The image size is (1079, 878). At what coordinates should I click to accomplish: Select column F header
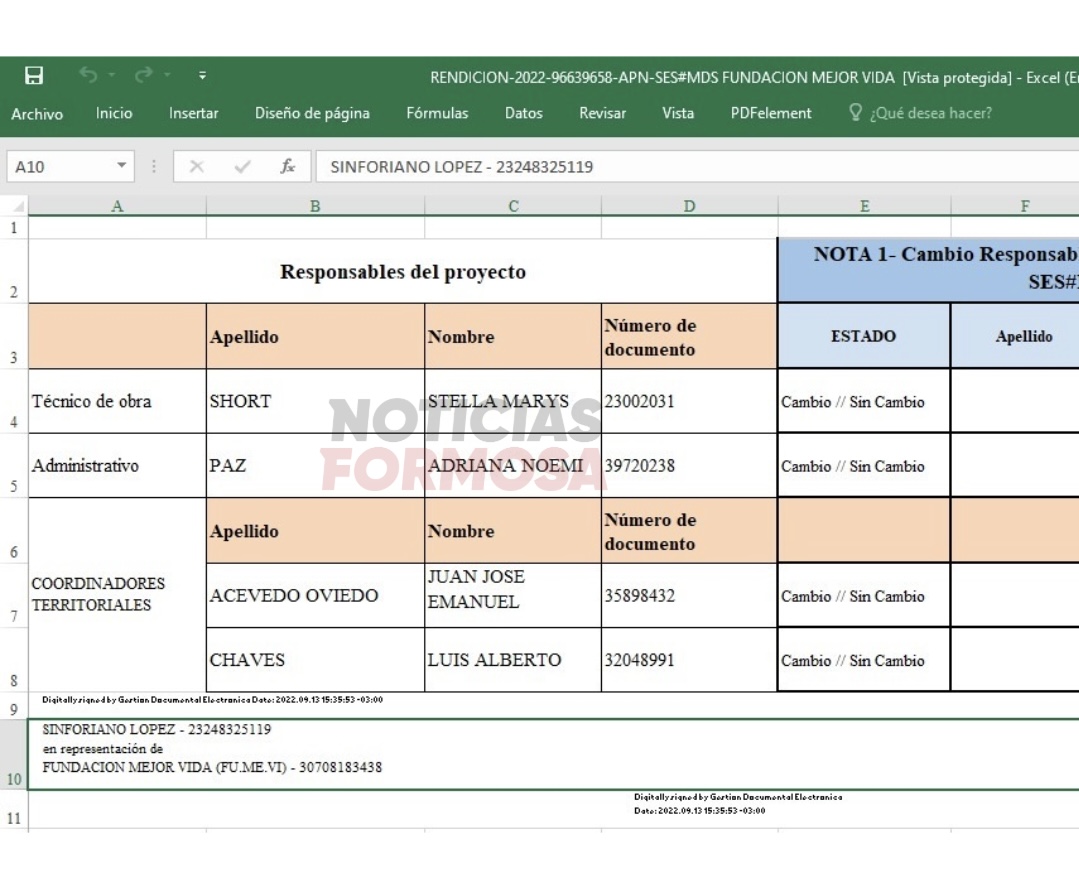pyautogui.click(x=1015, y=206)
